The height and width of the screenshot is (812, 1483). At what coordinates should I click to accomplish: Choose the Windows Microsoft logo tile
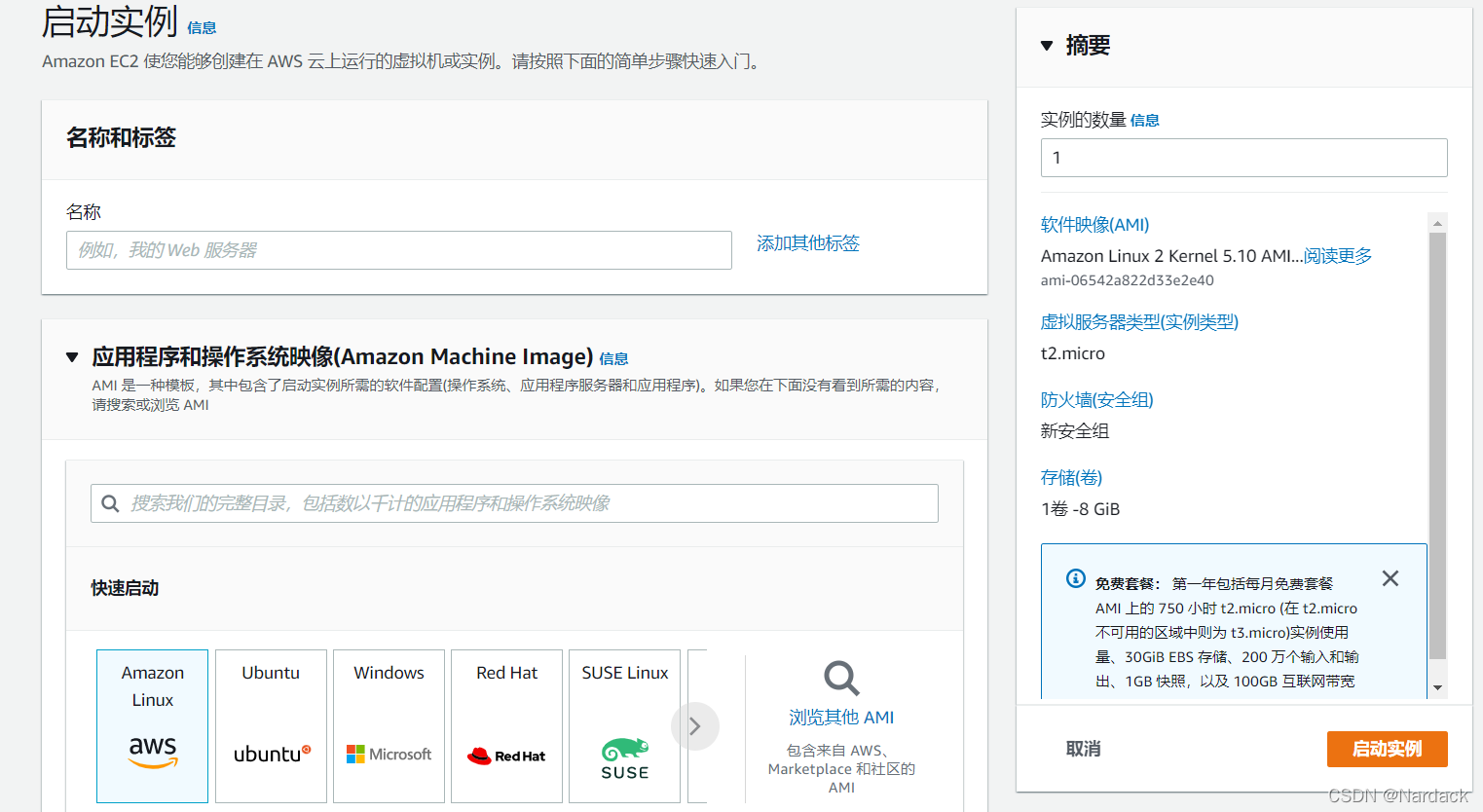click(389, 754)
